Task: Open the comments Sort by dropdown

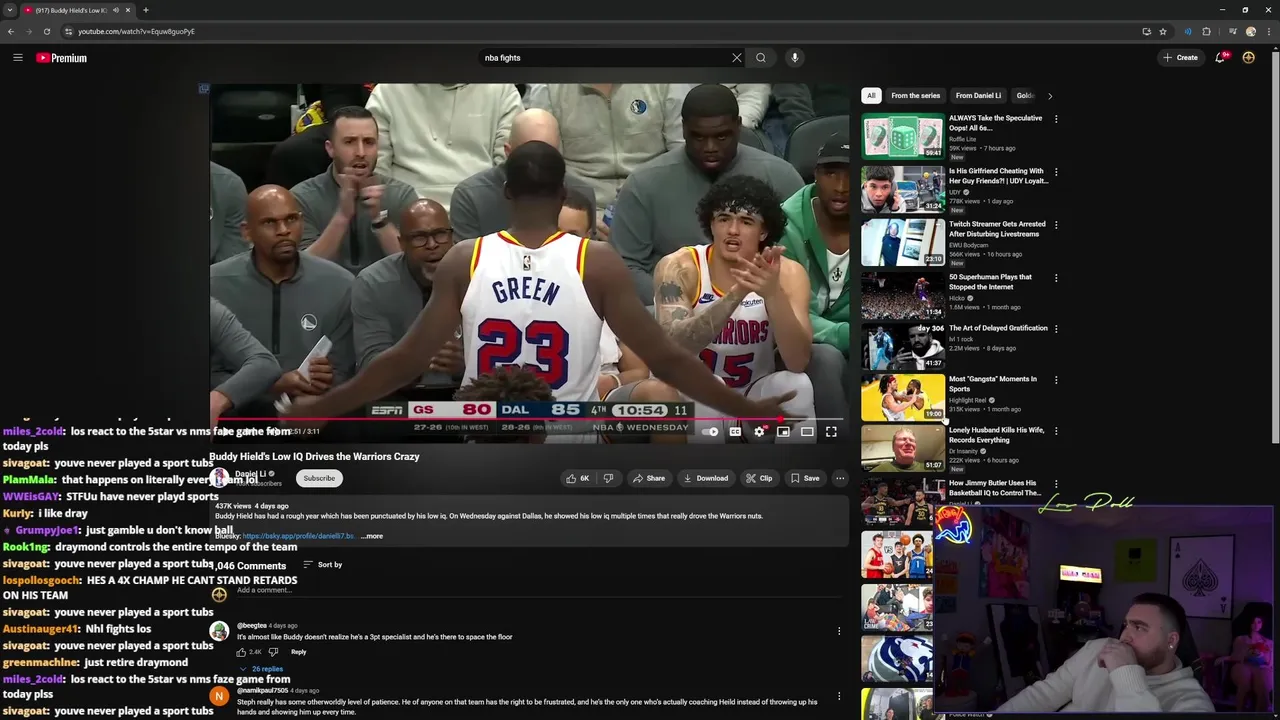Action: coord(322,565)
